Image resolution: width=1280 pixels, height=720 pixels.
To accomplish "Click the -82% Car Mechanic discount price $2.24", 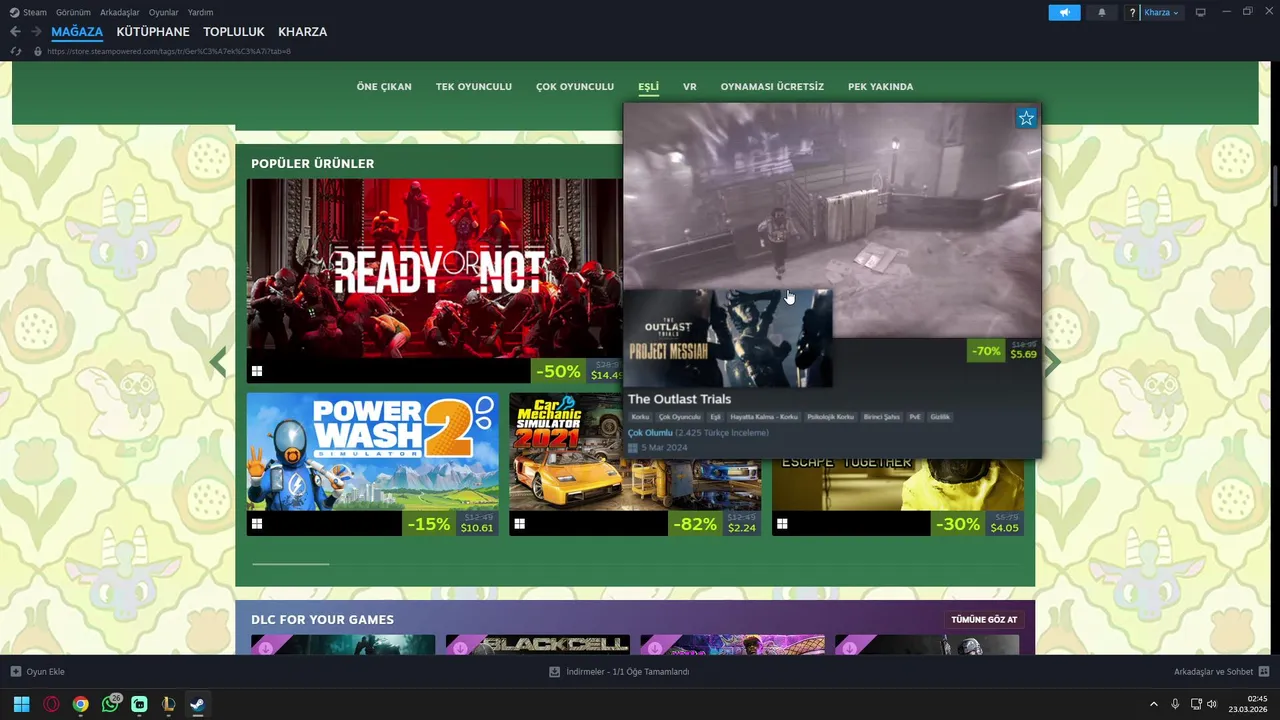I will (x=714, y=523).
